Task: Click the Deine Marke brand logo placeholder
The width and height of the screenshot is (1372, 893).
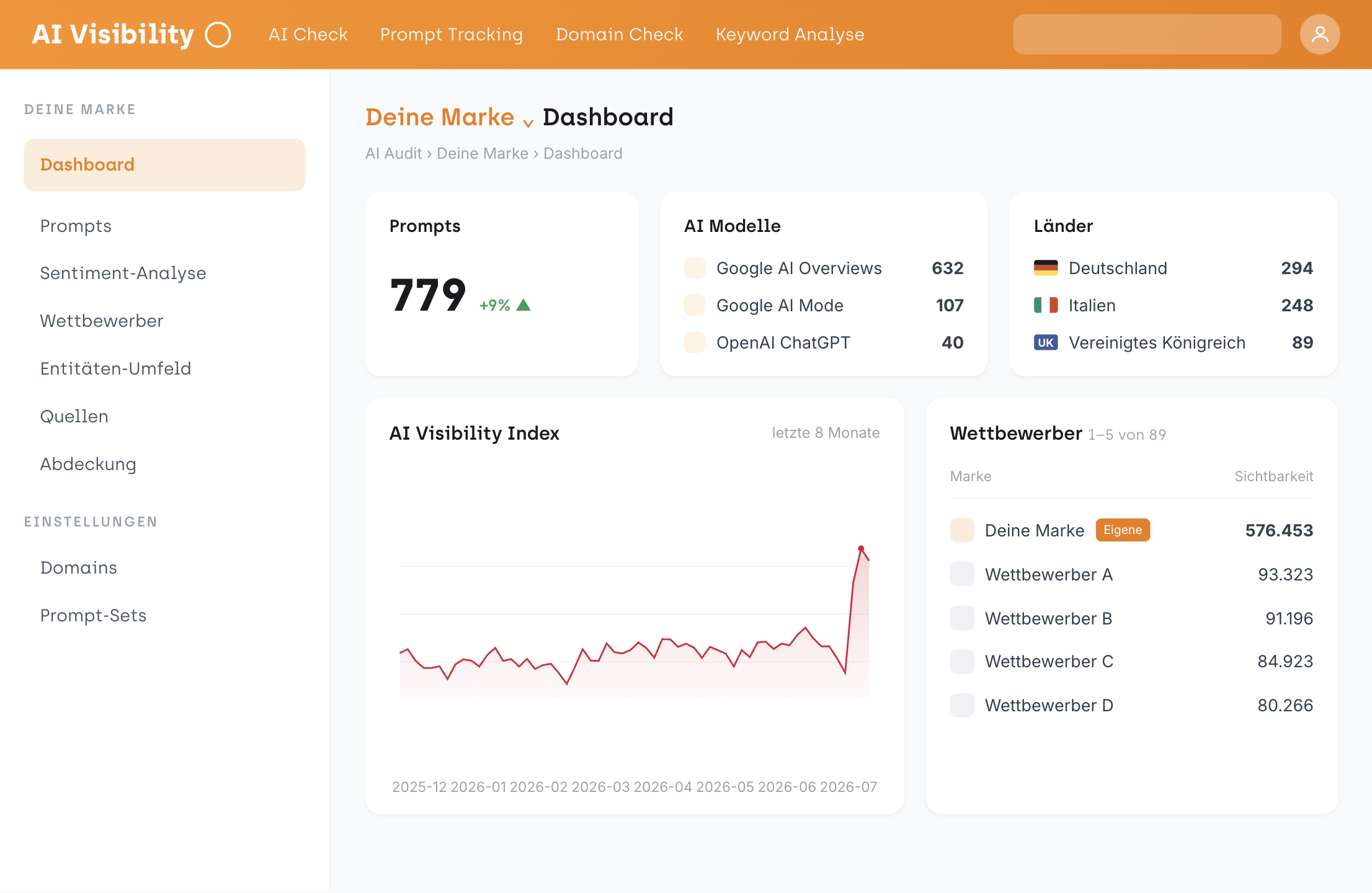Action: pos(961,530)
